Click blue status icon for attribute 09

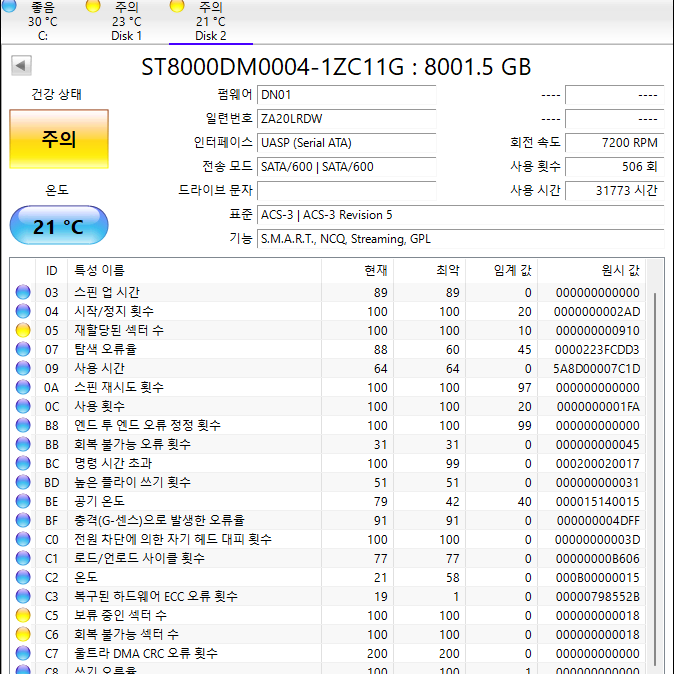23,368
